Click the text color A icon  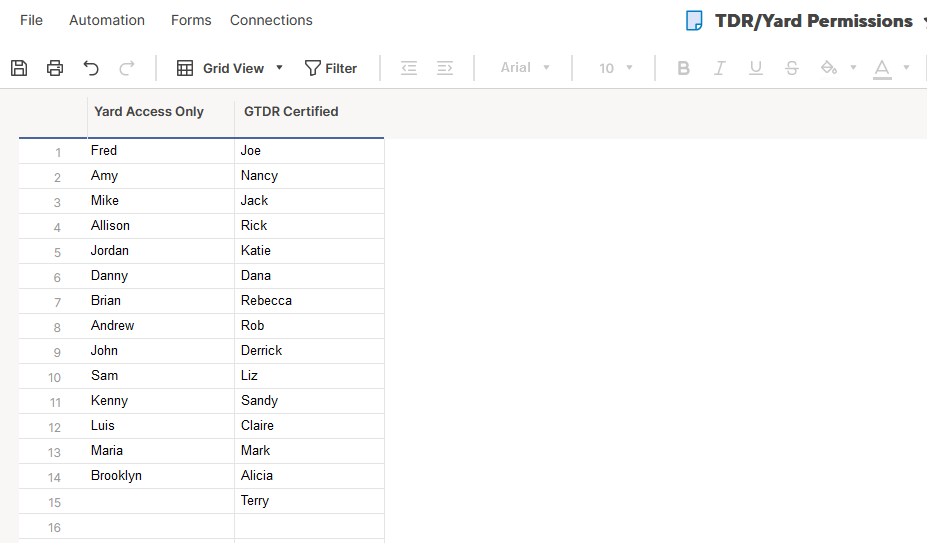coord(882,69)
